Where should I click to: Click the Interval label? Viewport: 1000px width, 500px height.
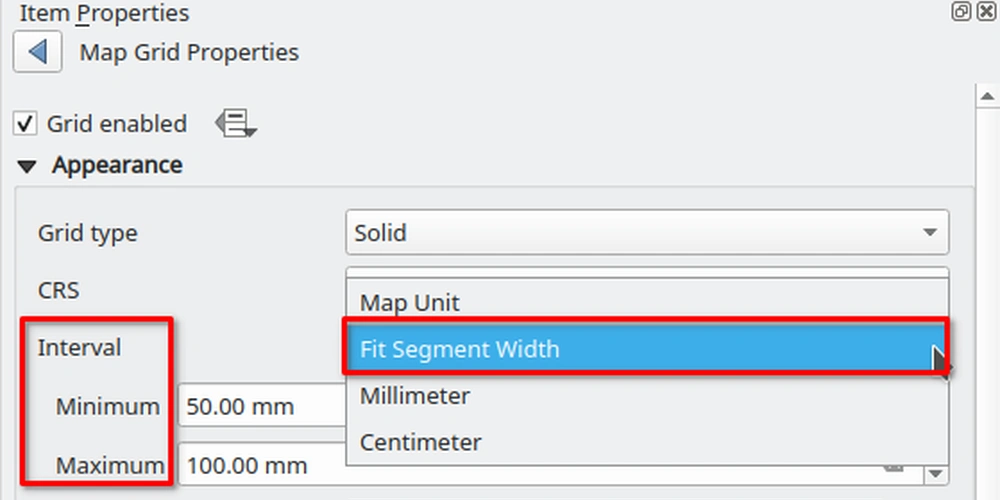coord(79,348)
